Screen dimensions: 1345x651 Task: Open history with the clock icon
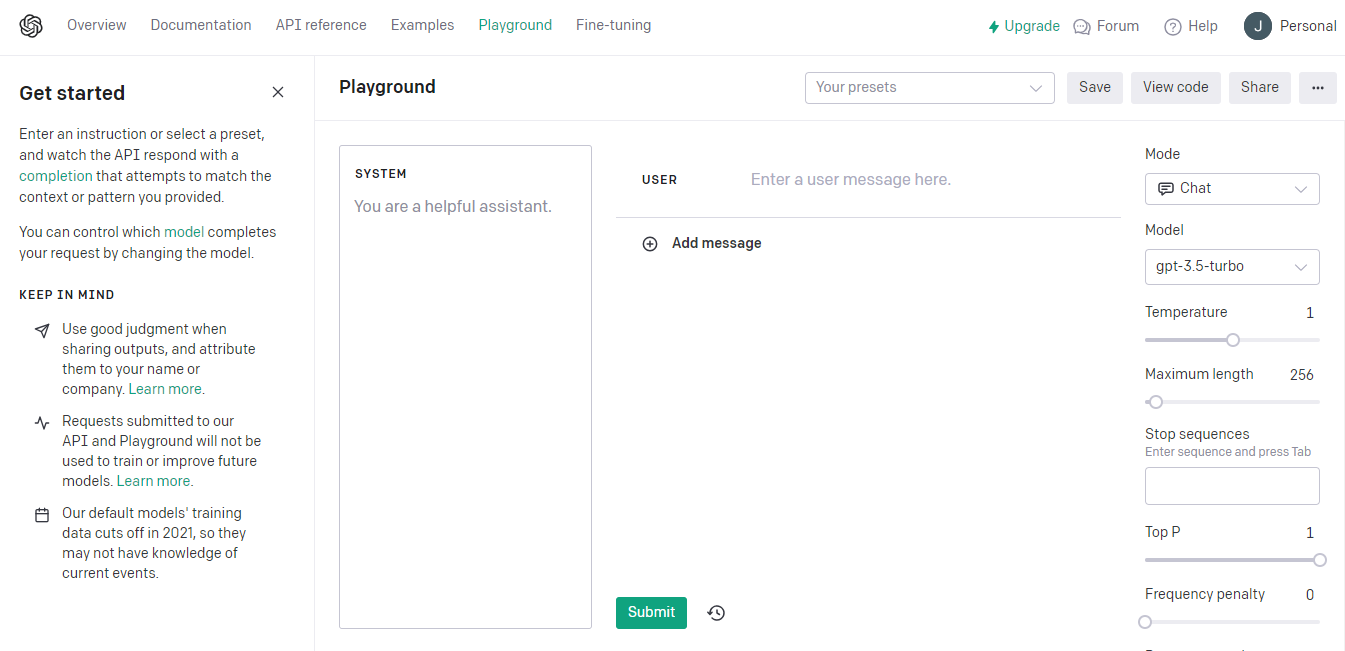click(716, 613)
